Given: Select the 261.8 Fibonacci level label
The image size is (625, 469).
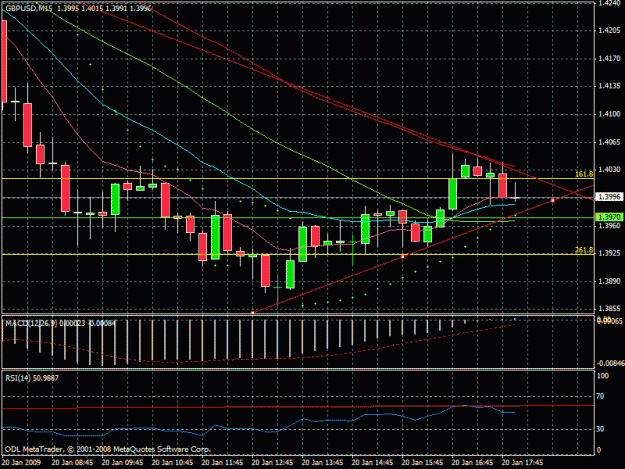Looking at the screenshot, I should click(584, 250).
